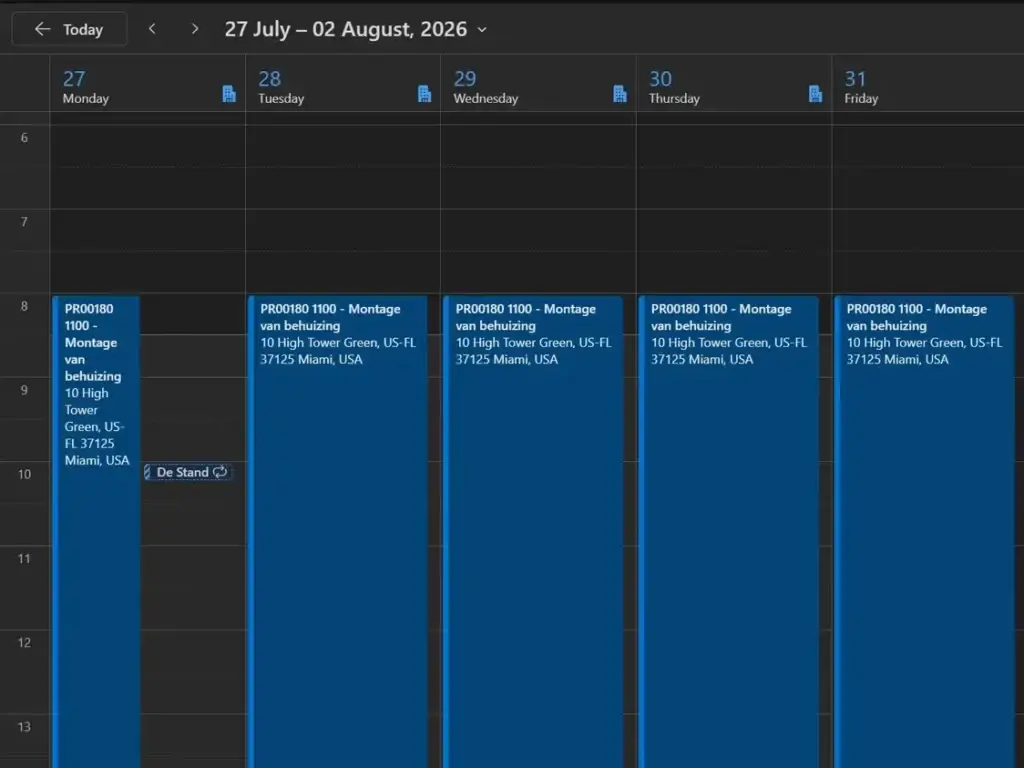The image size is (1024, 768).
Task: Click the building icon on Monday 27
Action: [x=229, y=94]
